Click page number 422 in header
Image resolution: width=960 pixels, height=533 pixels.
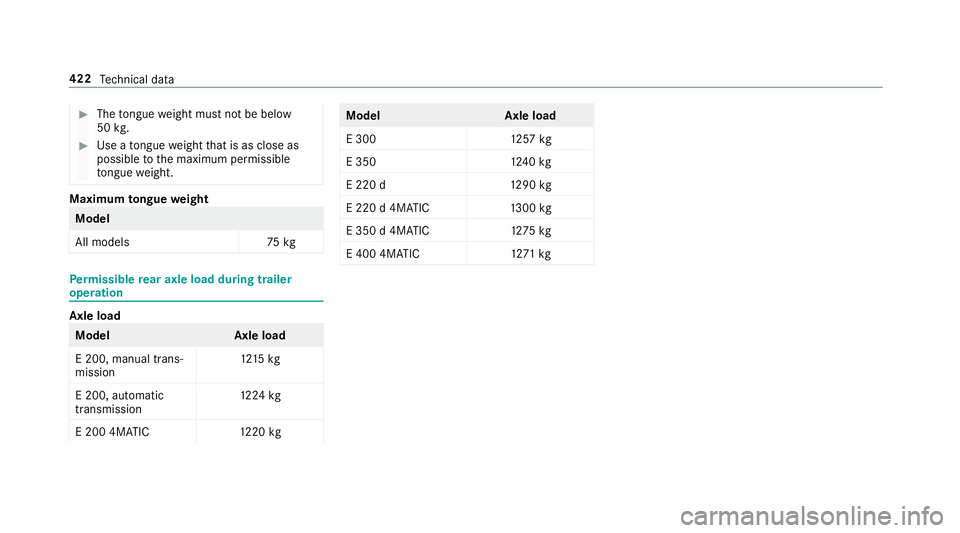coord(80,79)
